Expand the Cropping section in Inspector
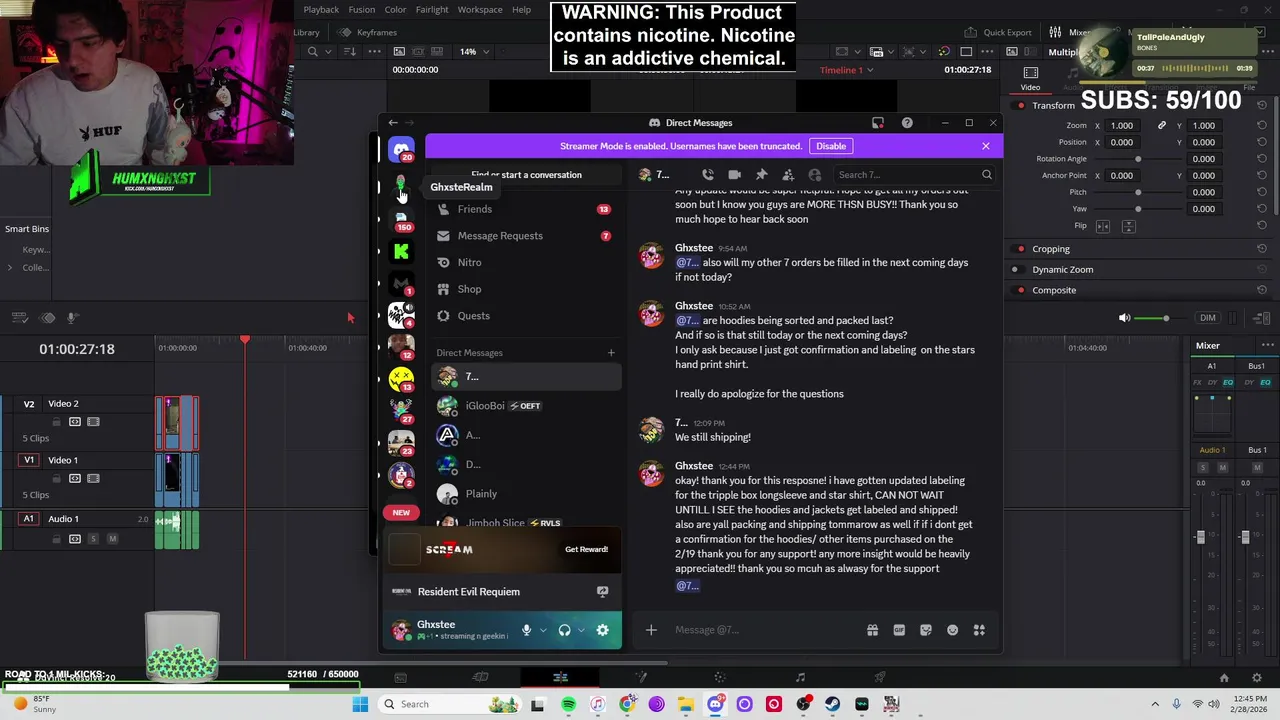 click(x=1051, y=249)
